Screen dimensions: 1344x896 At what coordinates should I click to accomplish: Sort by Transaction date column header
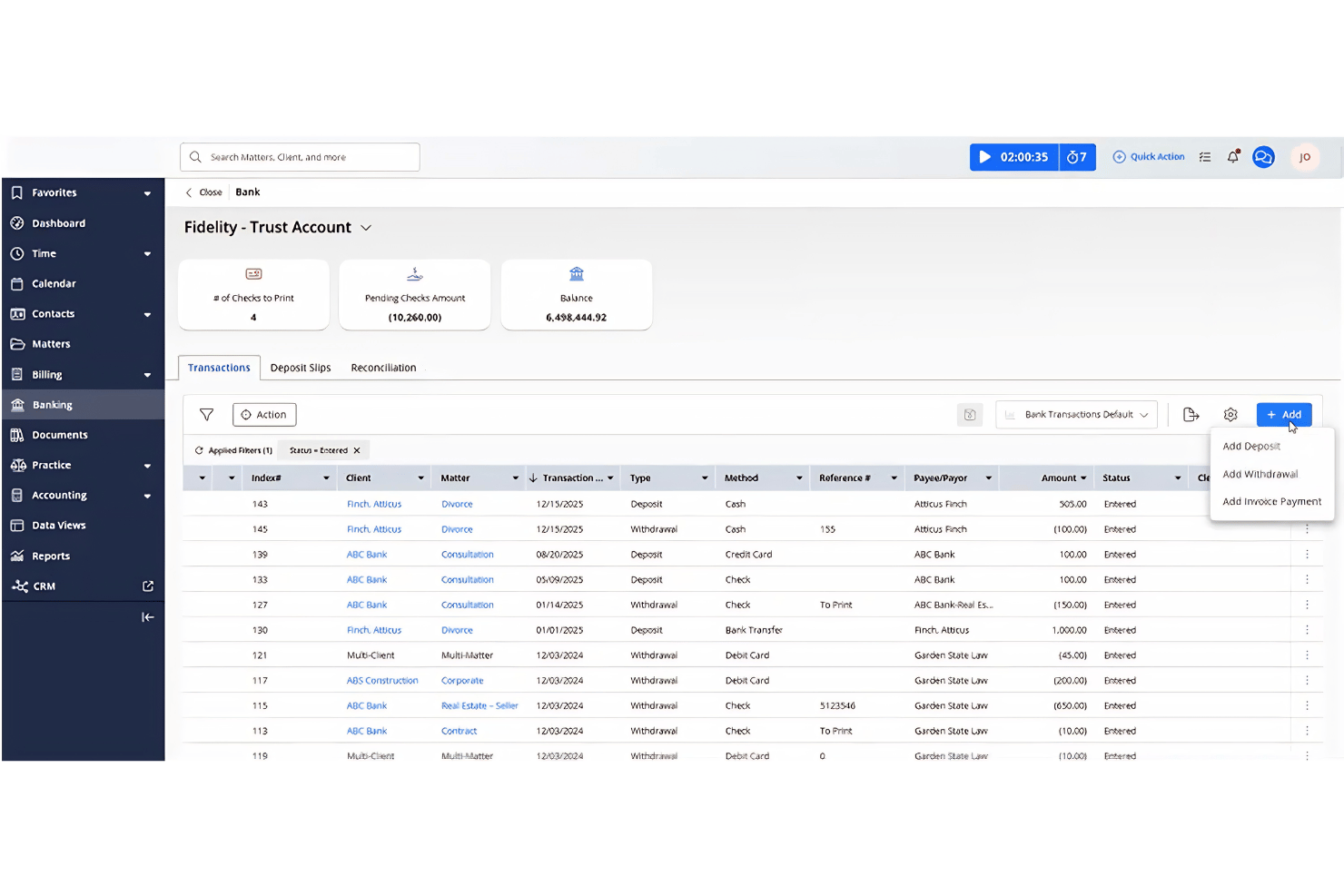pos(572,478)
